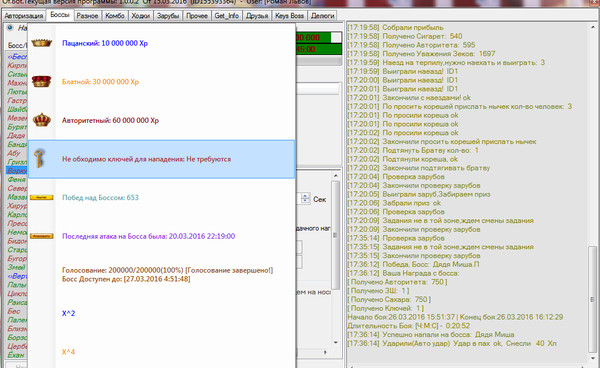
Task: Click the golden key icon
Action: 39,159
